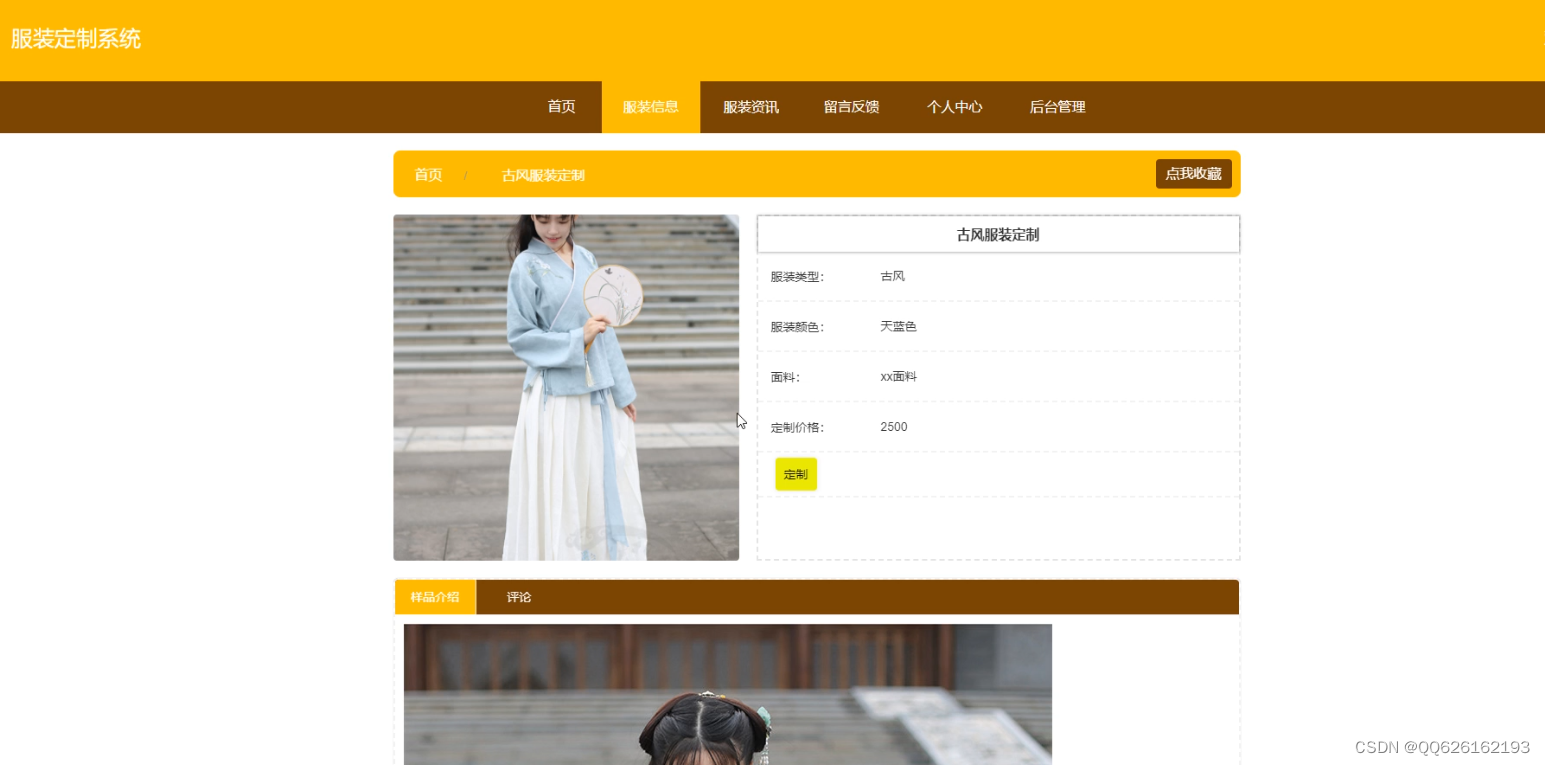This screenshot has height=765, width=1545.
Task: Click the 定制价格： field label
Action: pyautogui.click(x=797, y=428)
